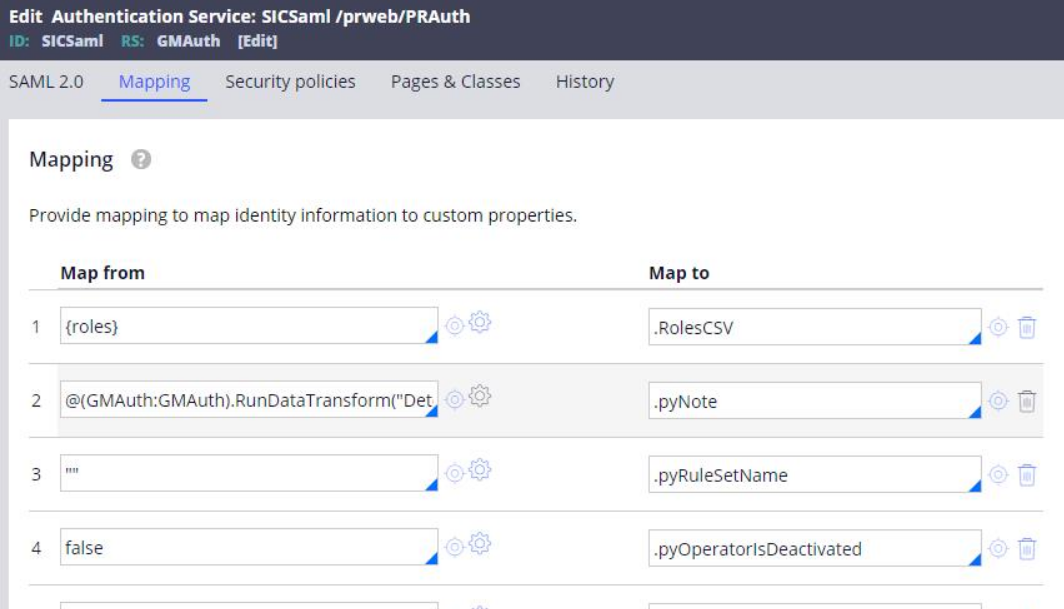Viewport: 1064px width, 609px height.
Task: Open gear settings for {roles} mapping
Action: [x=480, y=322]
